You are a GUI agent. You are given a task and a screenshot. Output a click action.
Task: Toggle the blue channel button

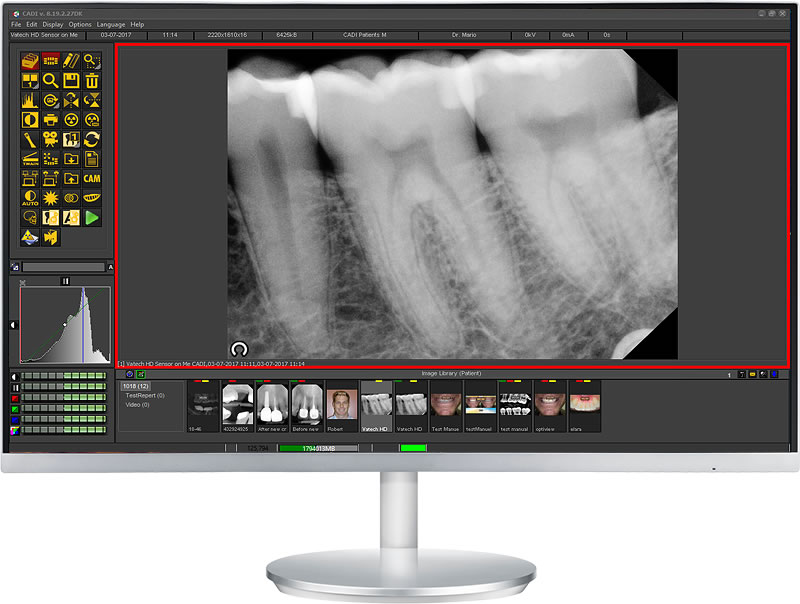tap(14, 419)
